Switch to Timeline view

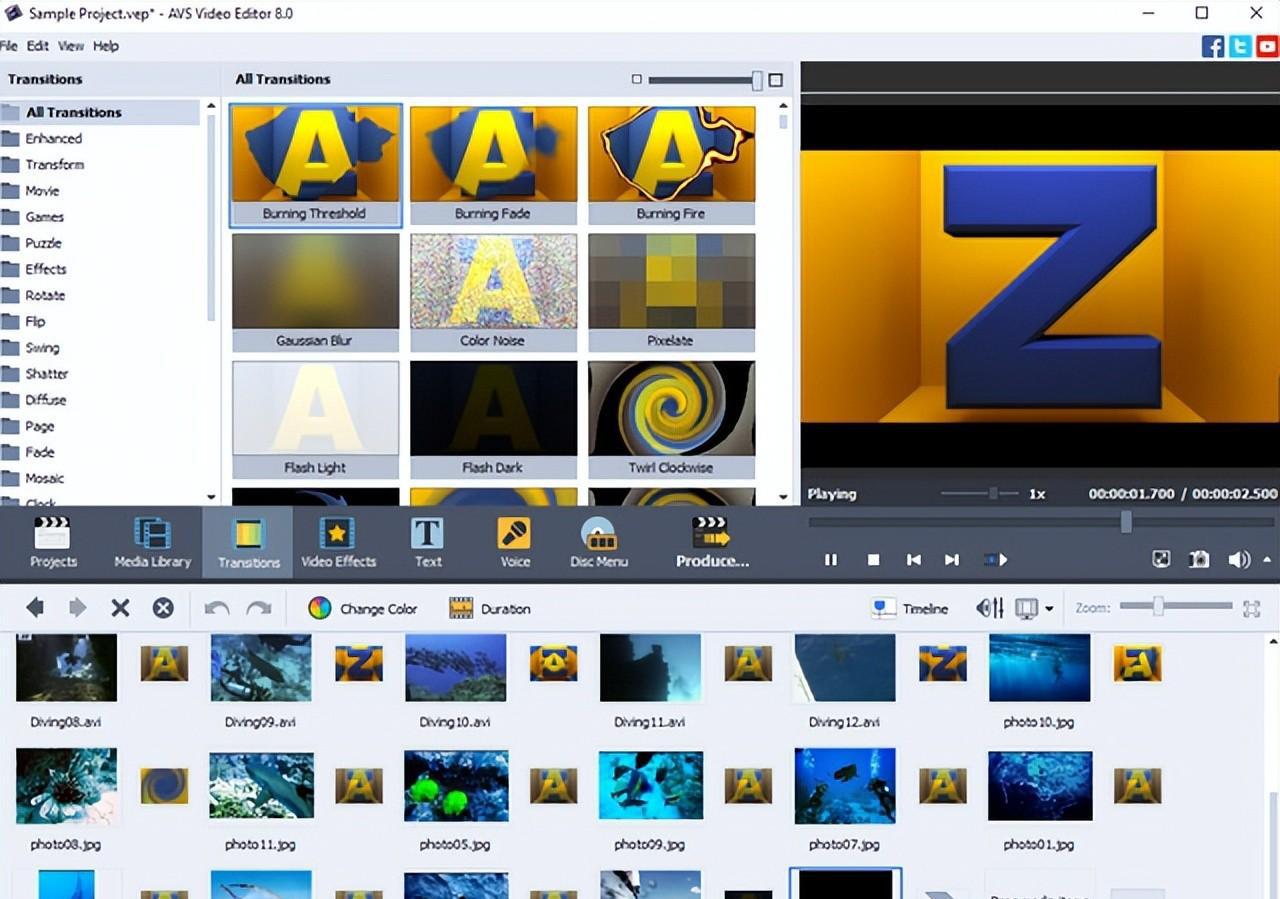coord(910,608)
